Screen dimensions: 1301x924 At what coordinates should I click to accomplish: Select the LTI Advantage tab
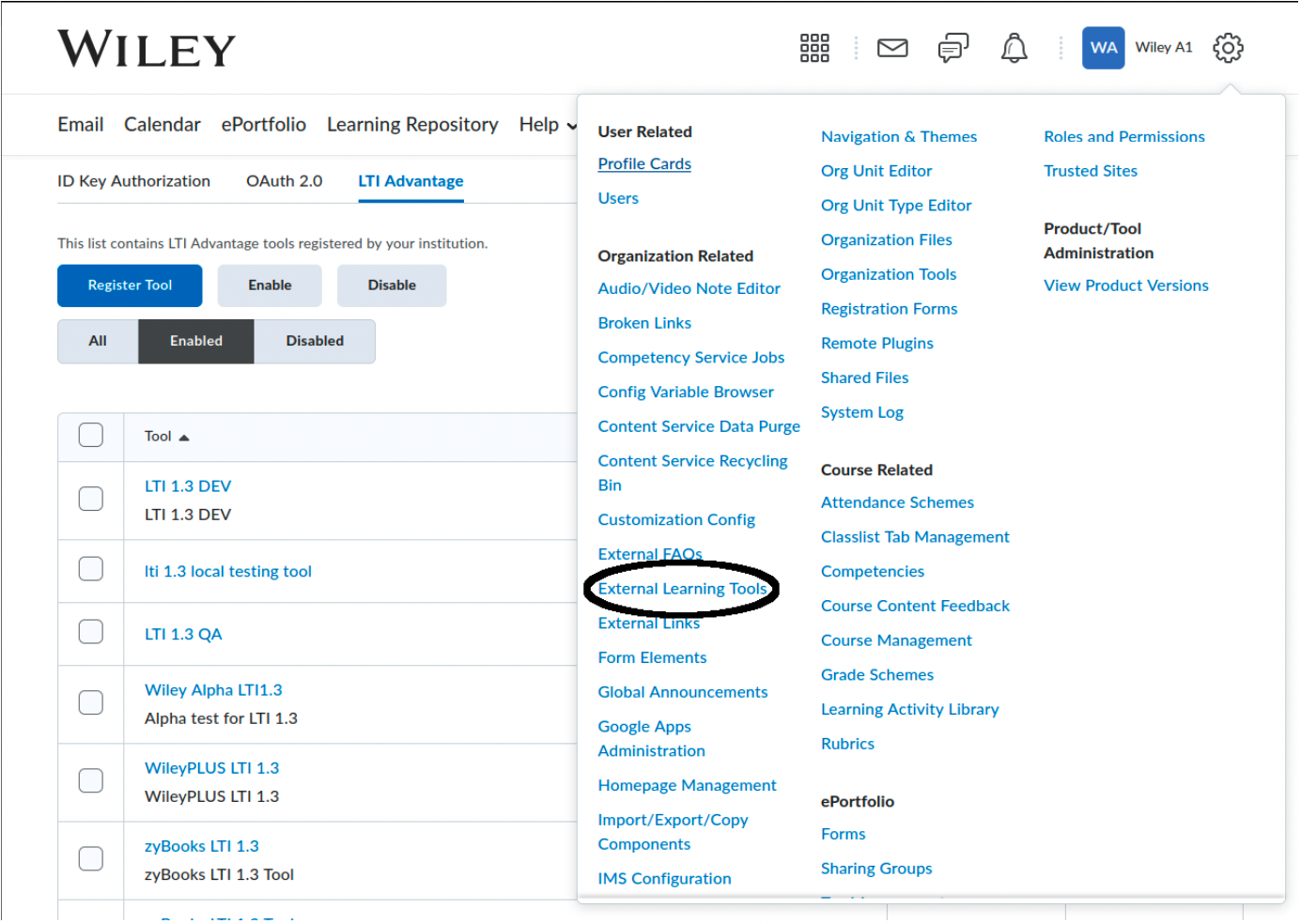click(x=410, y=181)
